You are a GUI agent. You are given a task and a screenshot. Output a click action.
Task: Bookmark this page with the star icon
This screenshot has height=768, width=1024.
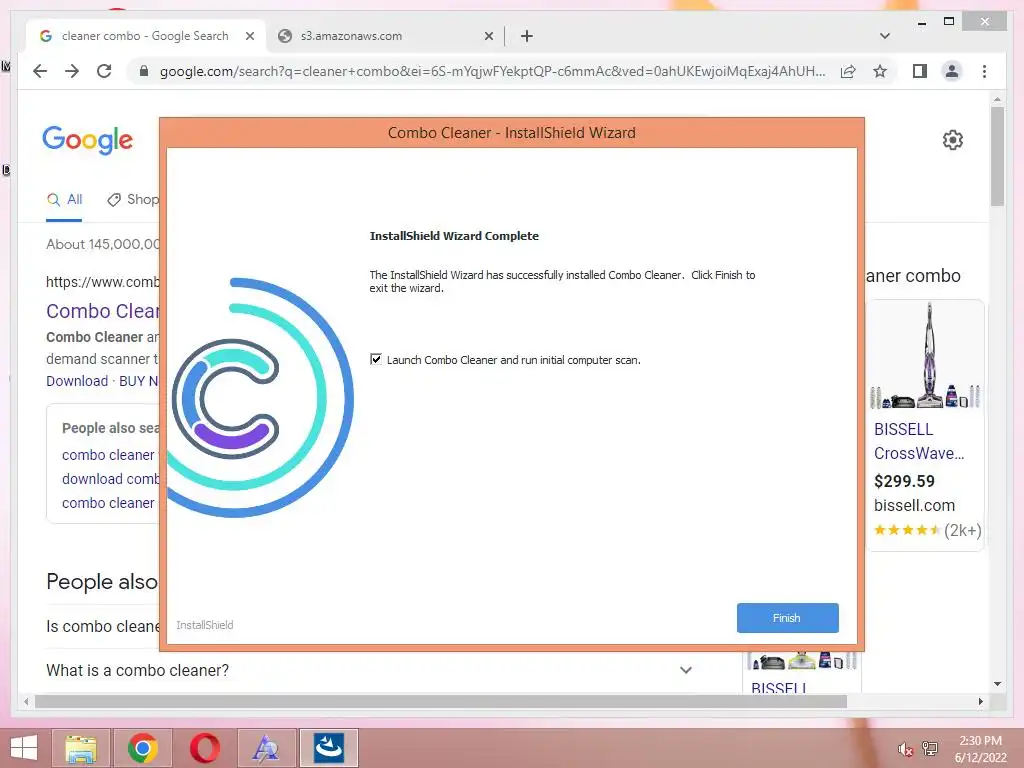click(880, 71)
